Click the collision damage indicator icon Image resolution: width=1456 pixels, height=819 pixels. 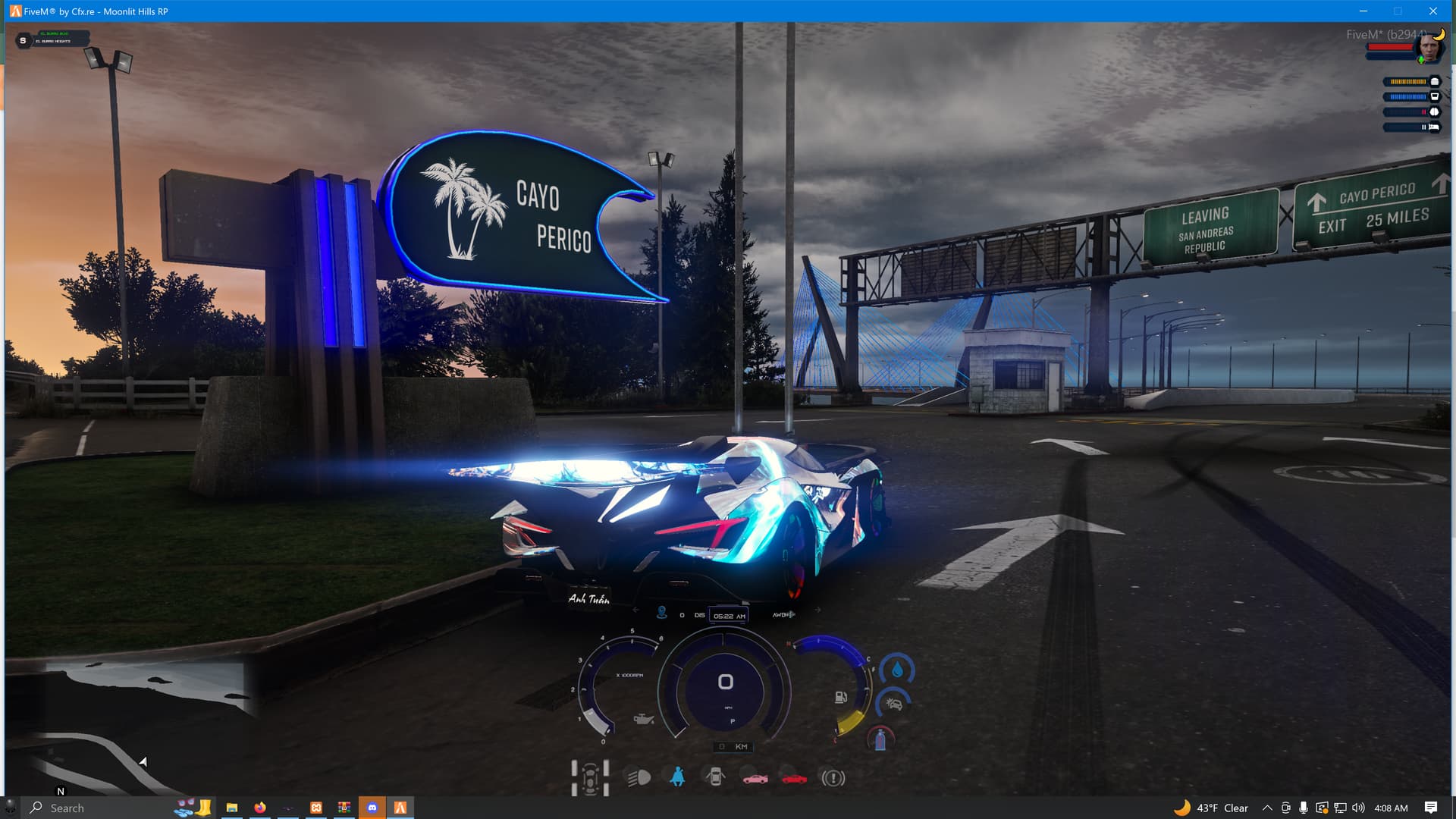895,704
